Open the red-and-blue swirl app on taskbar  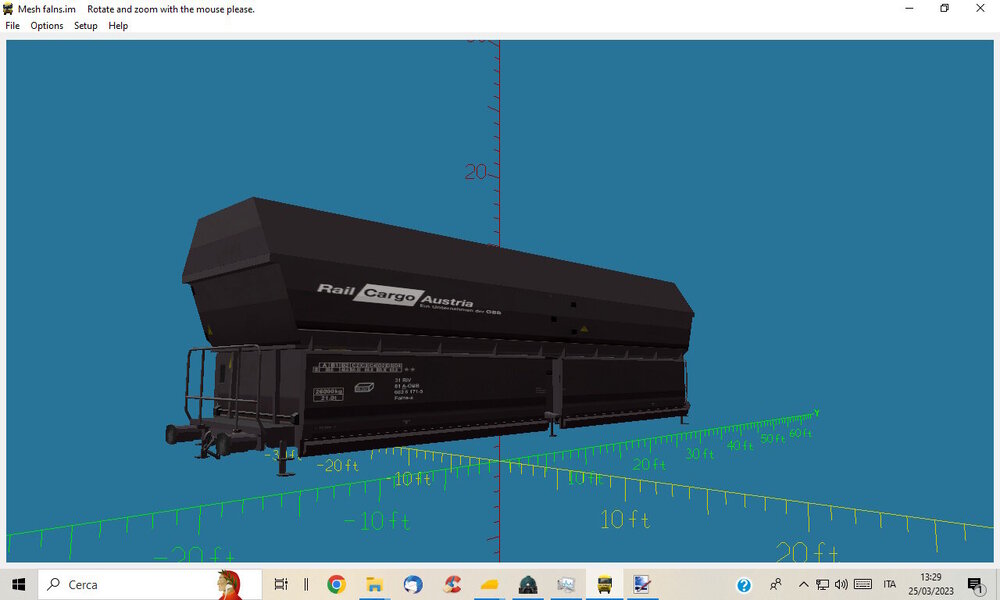point(452,584)
